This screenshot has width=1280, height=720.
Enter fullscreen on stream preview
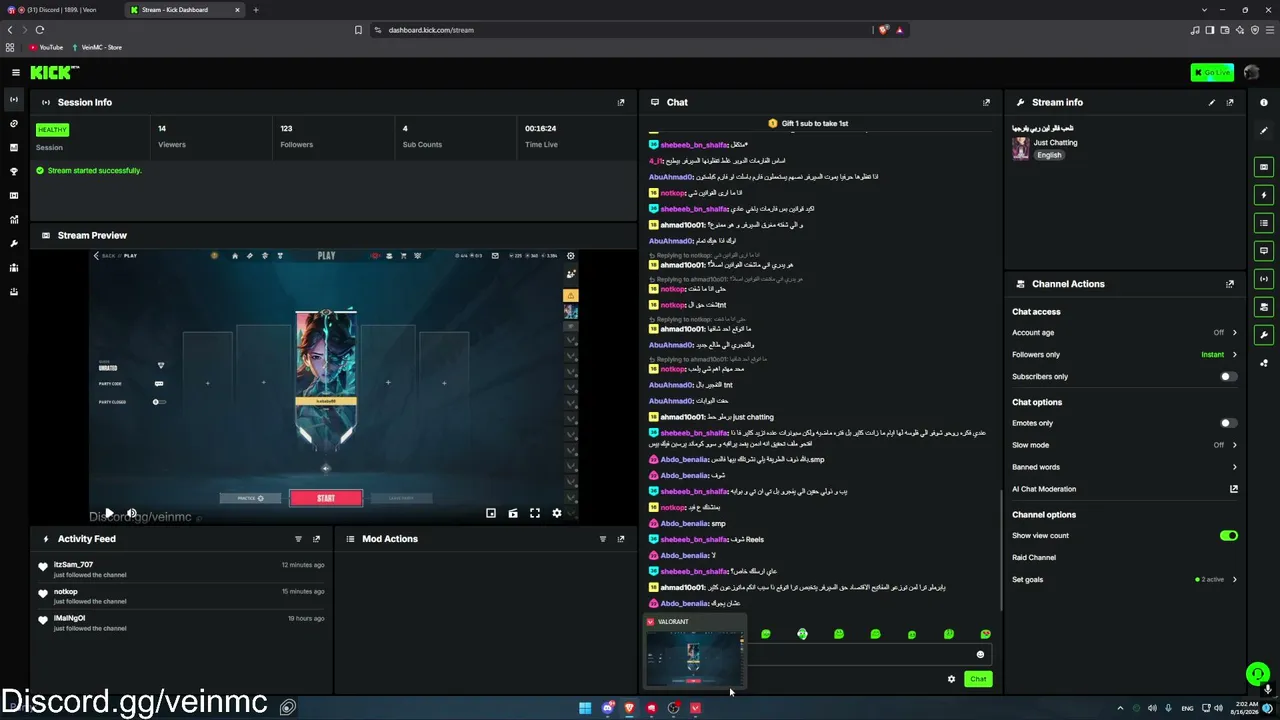[535, 513]
